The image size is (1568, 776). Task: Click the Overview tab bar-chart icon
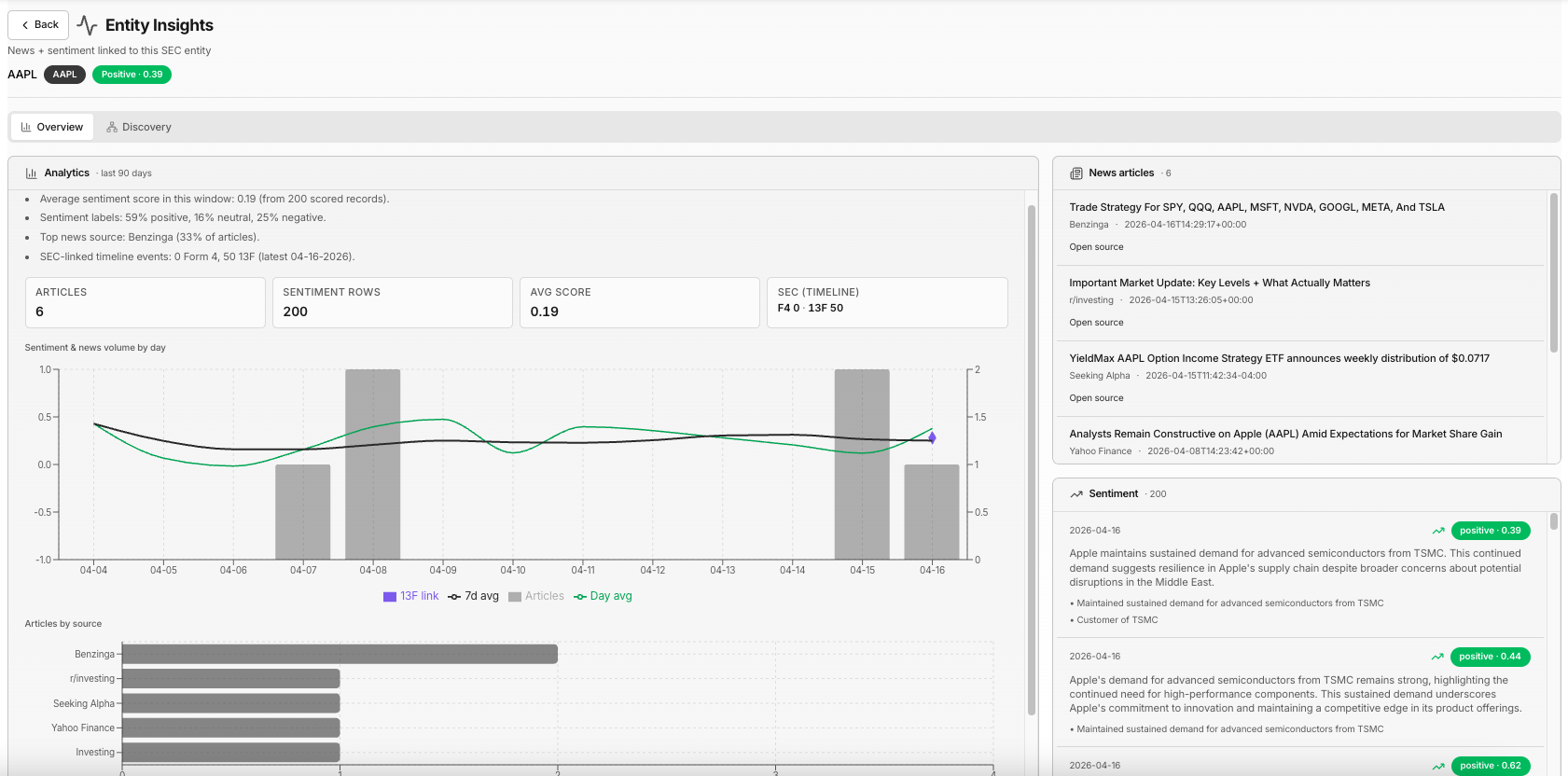(x=26, y=127)
